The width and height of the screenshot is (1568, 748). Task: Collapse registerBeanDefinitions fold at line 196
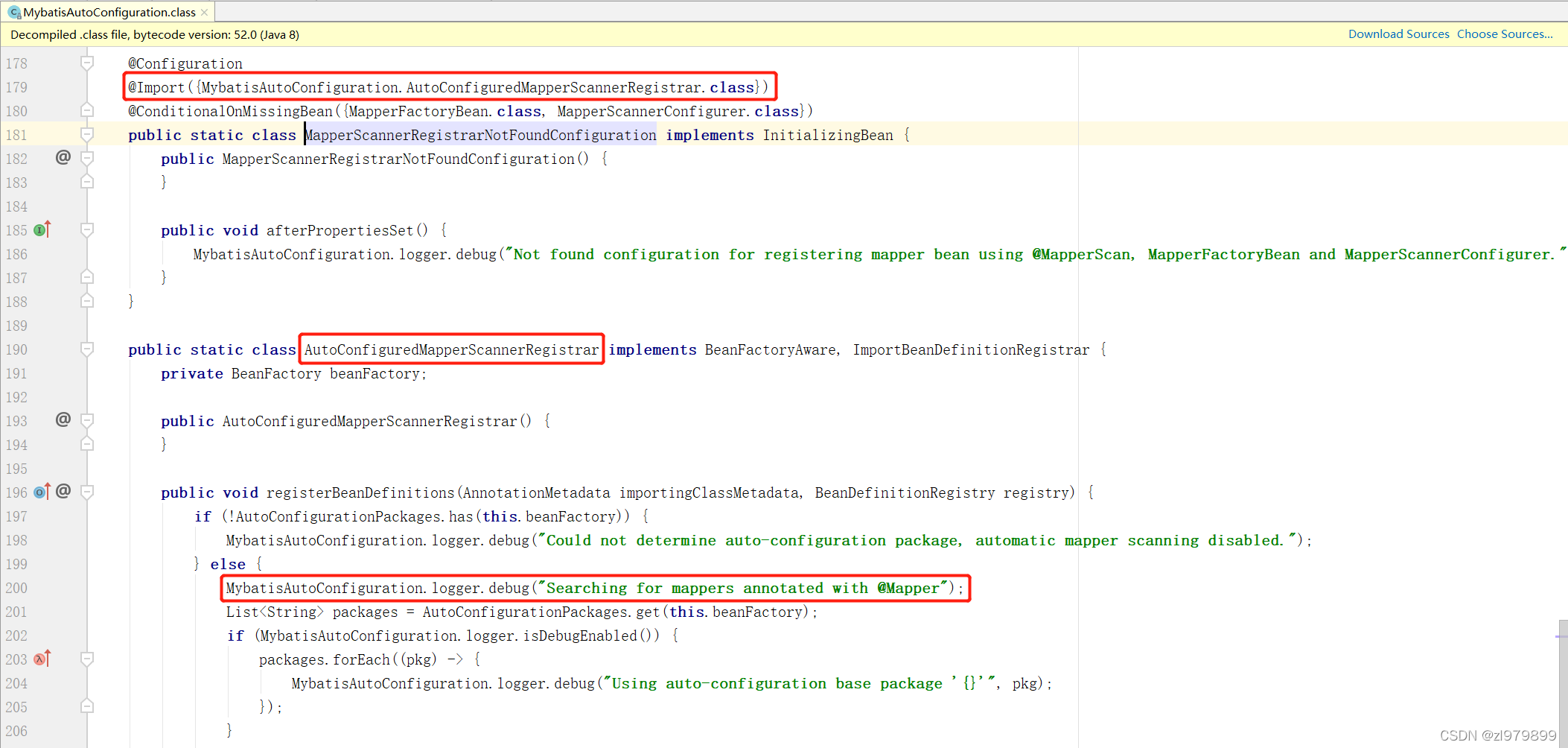87,492
